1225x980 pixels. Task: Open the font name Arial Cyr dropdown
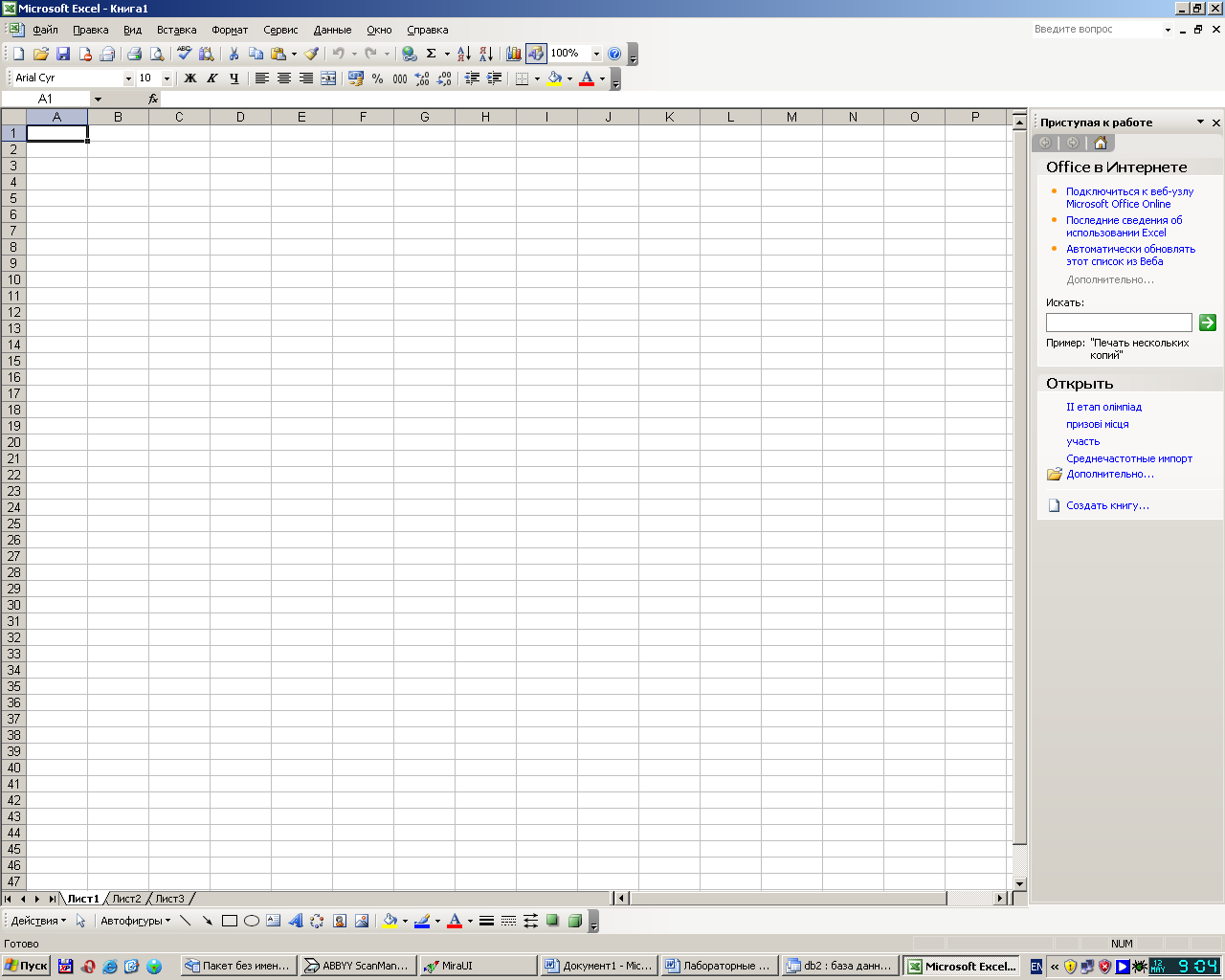(128, 78)
